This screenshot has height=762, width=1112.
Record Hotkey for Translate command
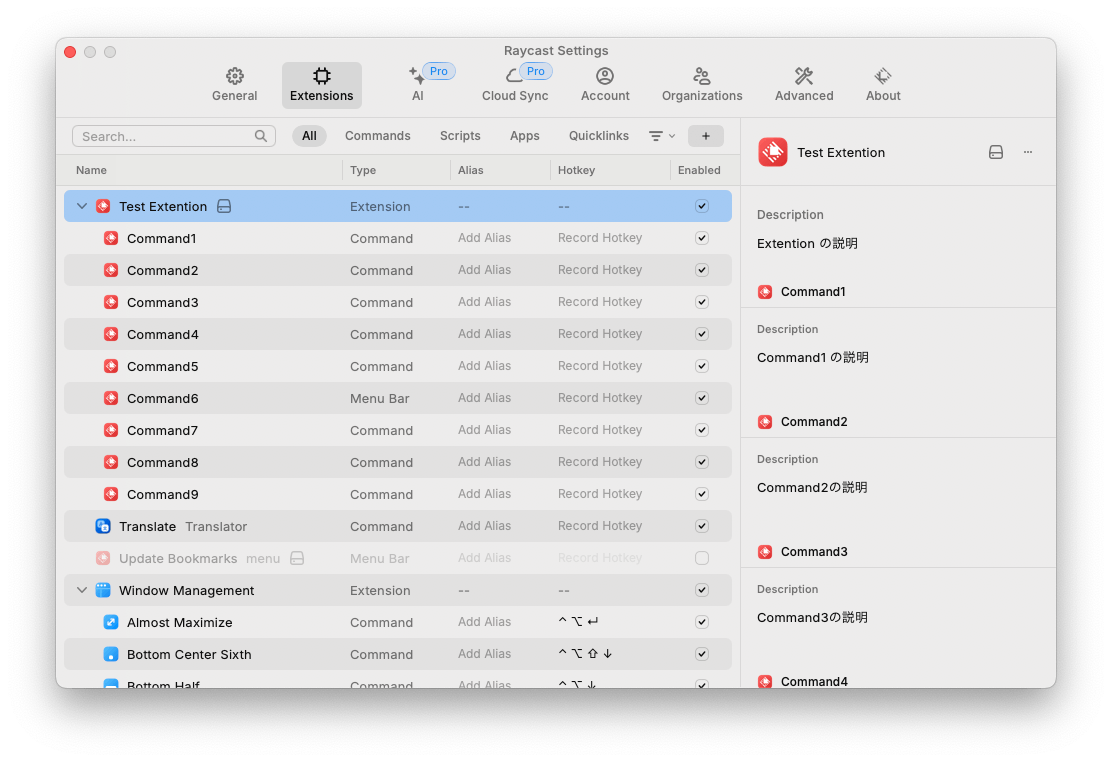tap(600, 525)
